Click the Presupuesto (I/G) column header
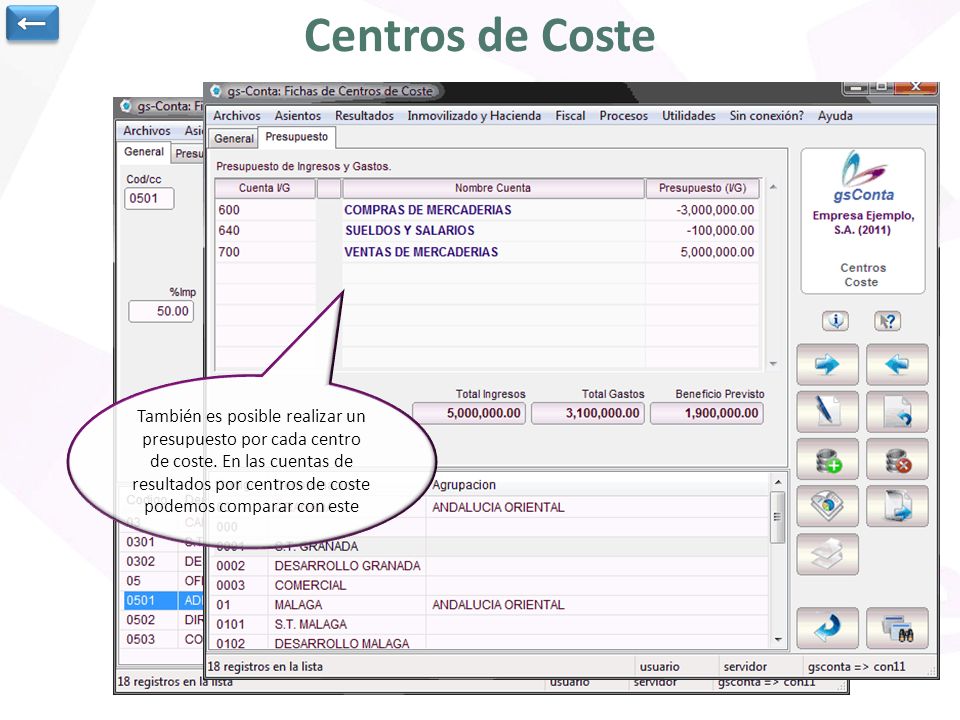The height and width of the screenshot is (720, 960). tap(702, 188)
